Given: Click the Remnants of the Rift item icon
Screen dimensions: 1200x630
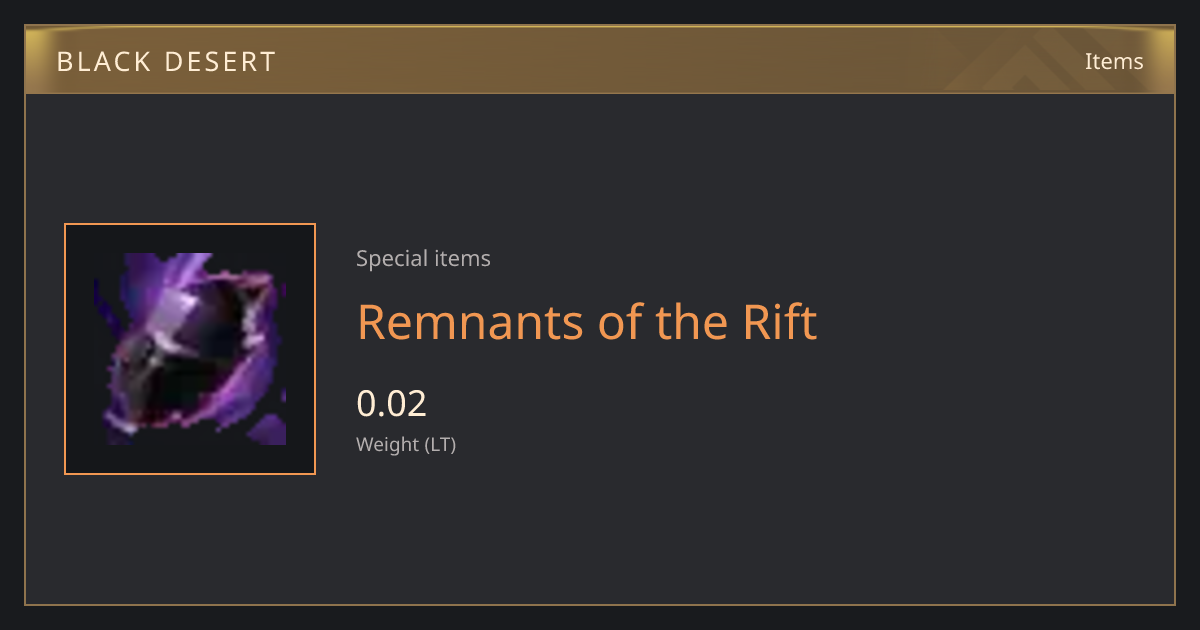Looking at the screenshot, I should [190, 349].
